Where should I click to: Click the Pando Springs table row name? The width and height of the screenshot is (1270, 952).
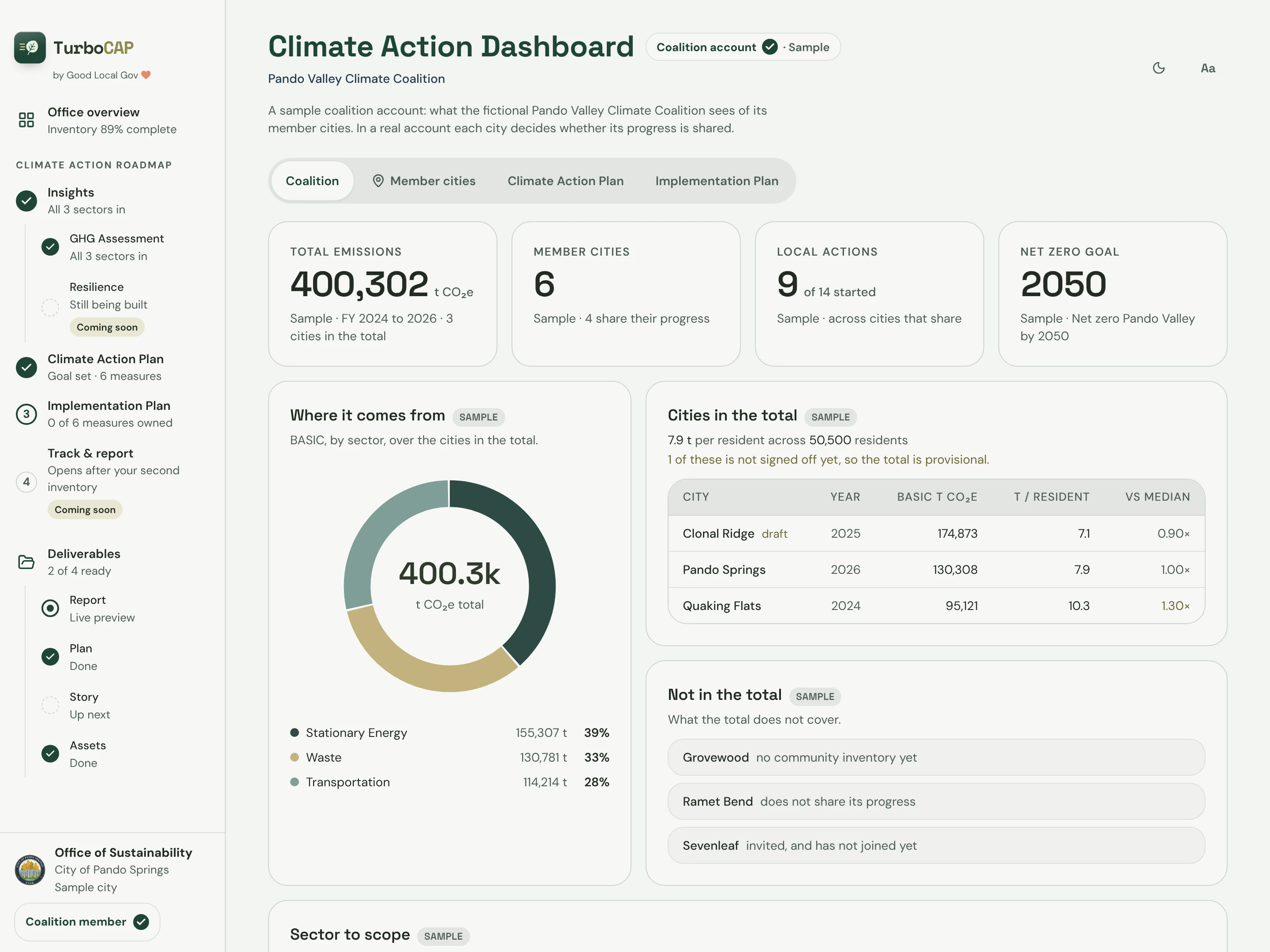coord(724,570)
